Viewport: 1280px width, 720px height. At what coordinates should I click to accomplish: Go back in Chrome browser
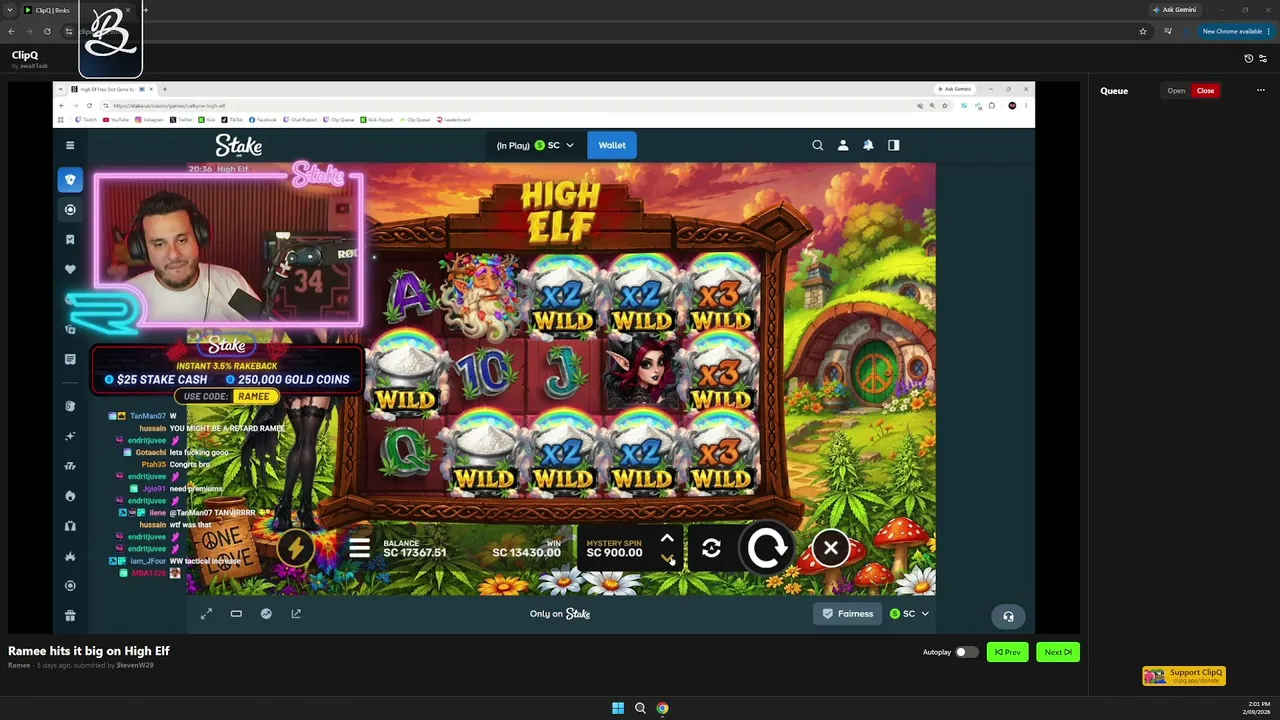pos(11,31)
